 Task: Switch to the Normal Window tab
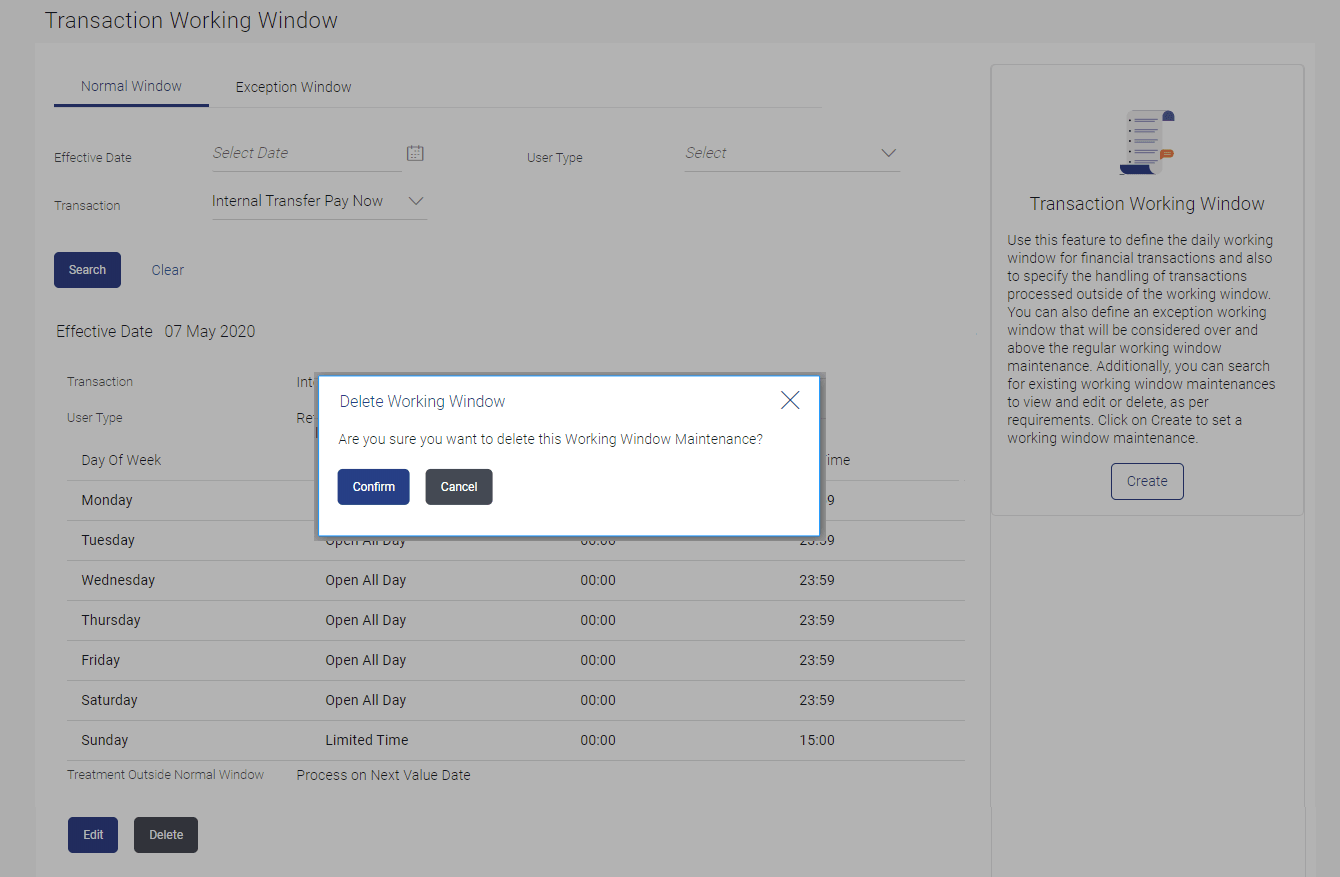[x=131, y=87]
